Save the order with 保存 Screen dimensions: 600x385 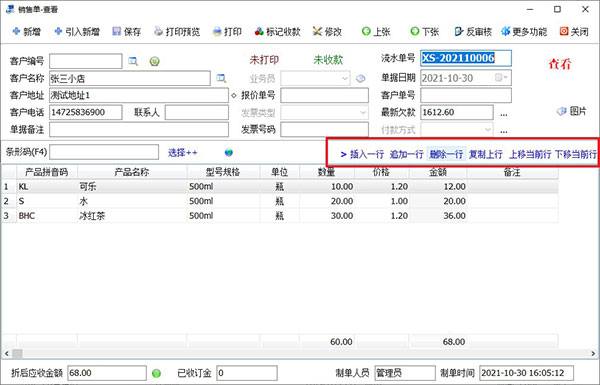coord(127,31)
